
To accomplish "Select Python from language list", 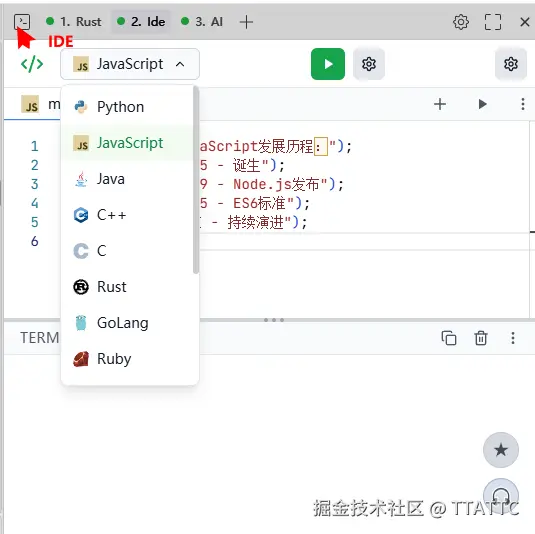I will tap(128, 107).
